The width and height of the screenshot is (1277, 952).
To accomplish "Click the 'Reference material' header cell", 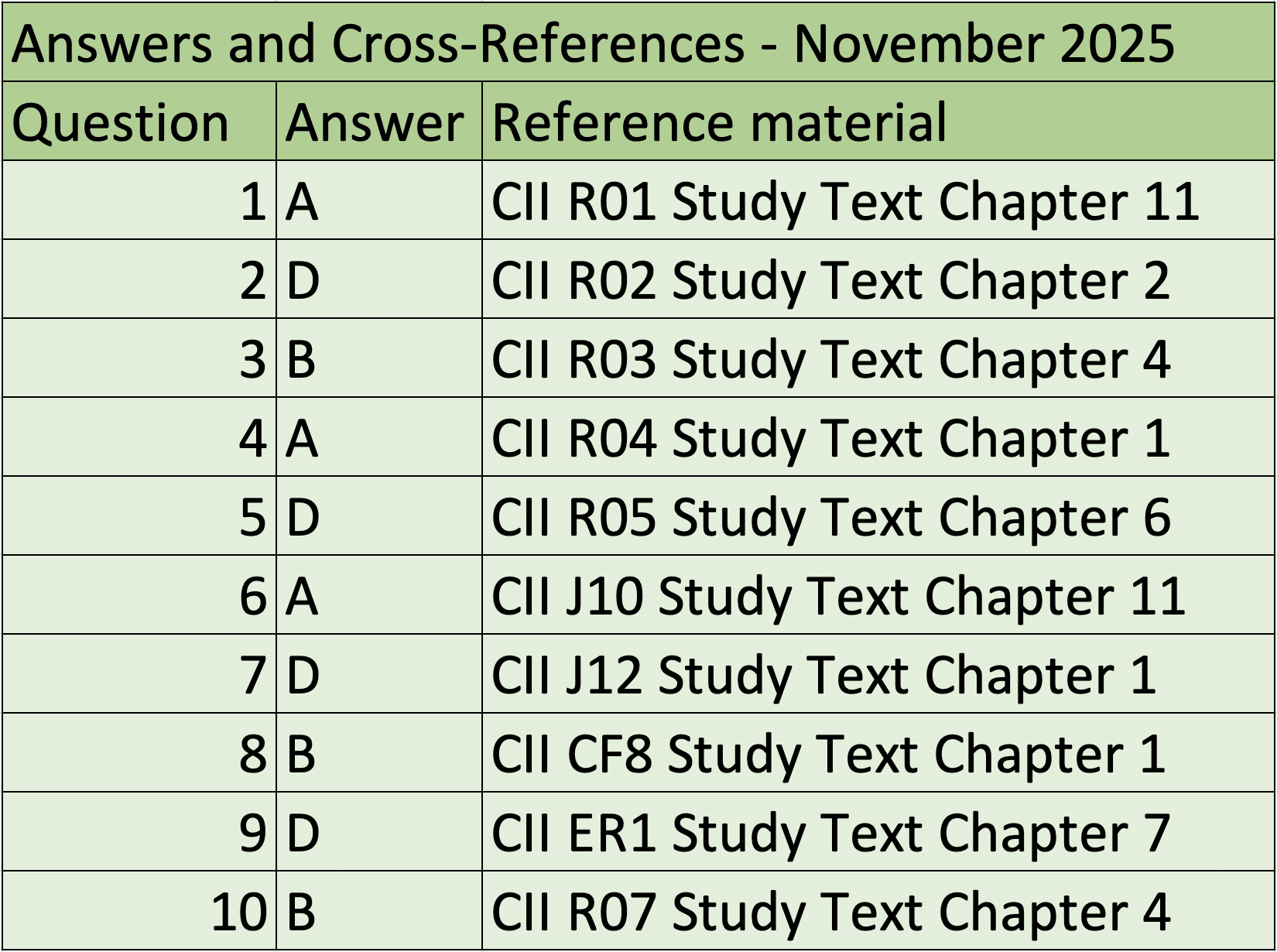I will coord(878,122).
